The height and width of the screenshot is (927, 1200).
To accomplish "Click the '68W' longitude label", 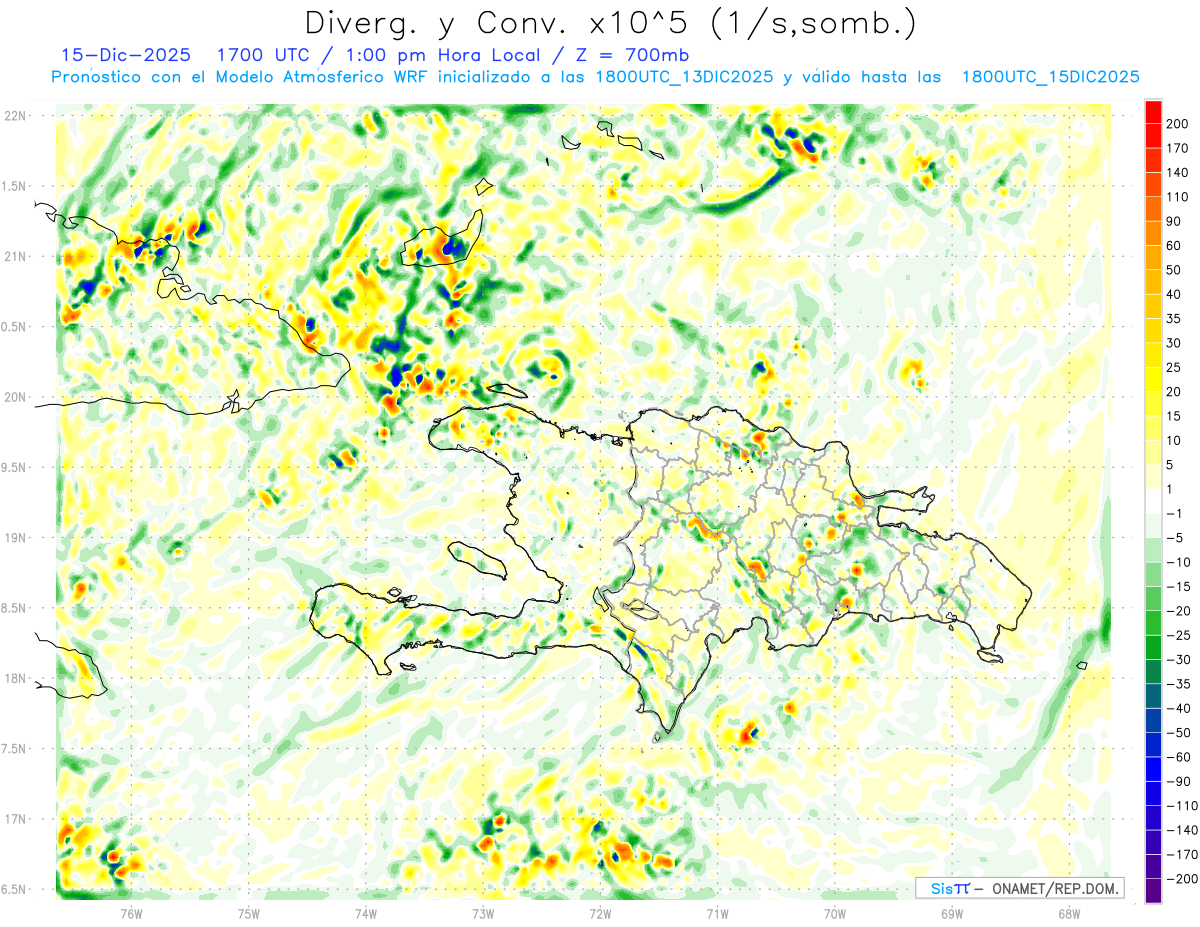I will click(1069, 913).
